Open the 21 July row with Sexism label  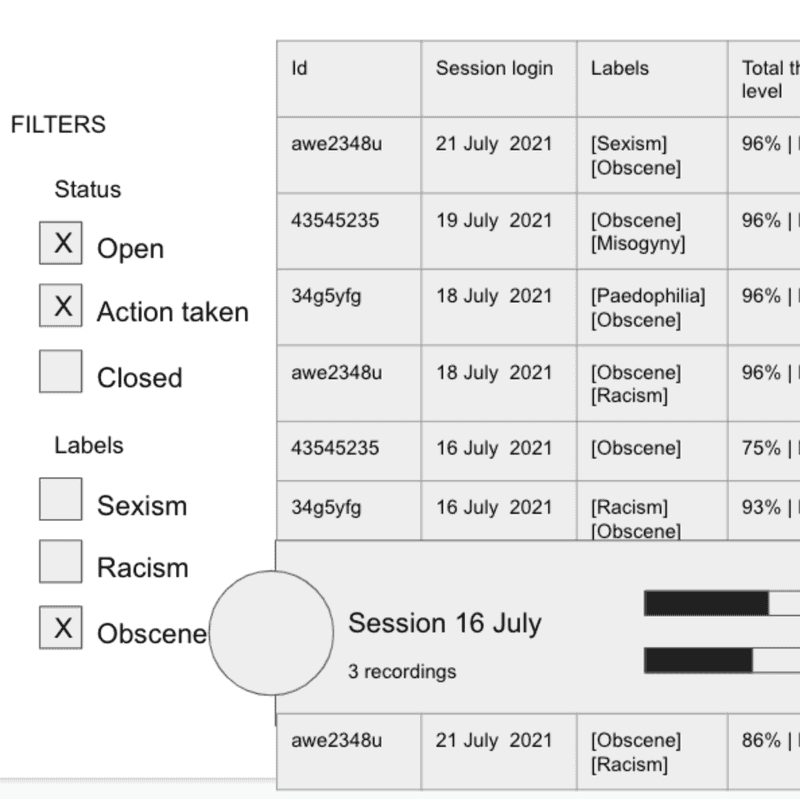[538, 155]
